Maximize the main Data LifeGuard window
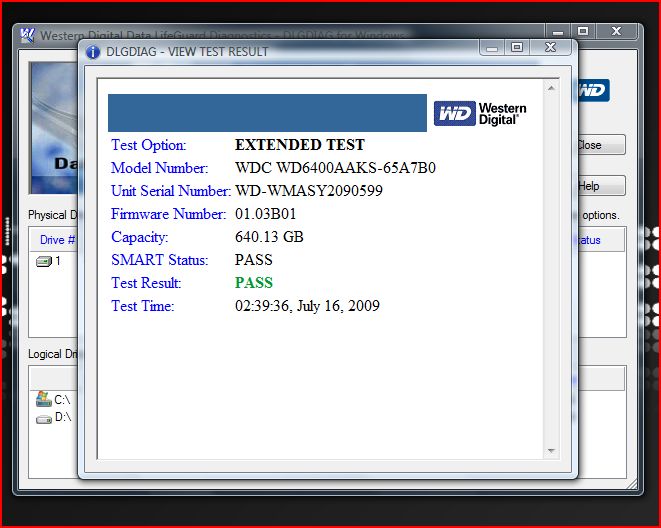This screenshot has height=528, width=661. coord(583,31)
